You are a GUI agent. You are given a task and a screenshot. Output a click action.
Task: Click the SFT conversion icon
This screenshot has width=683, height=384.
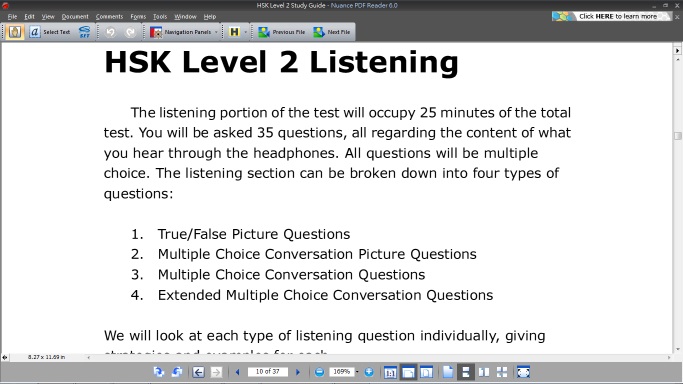[85, 32]
